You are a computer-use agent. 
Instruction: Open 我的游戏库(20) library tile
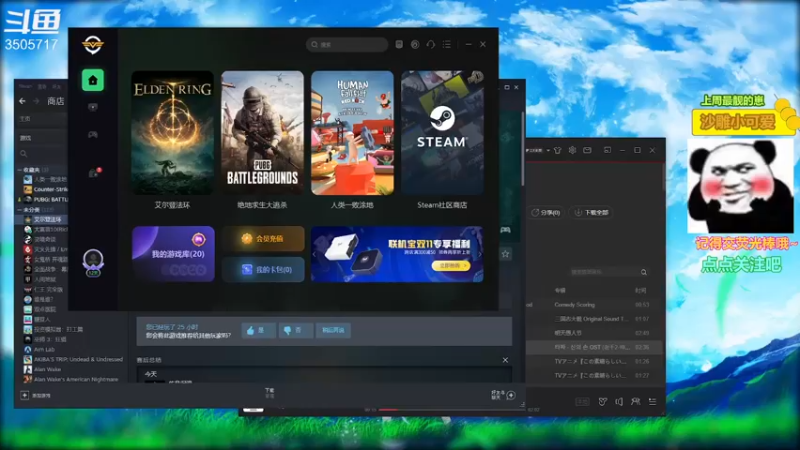pyautogui.click(x=173, y=254)
